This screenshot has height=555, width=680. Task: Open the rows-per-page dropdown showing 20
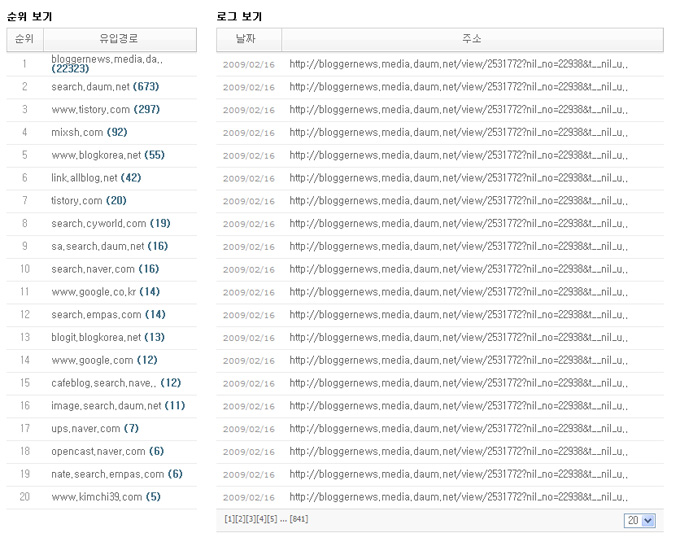click(640, 520)
